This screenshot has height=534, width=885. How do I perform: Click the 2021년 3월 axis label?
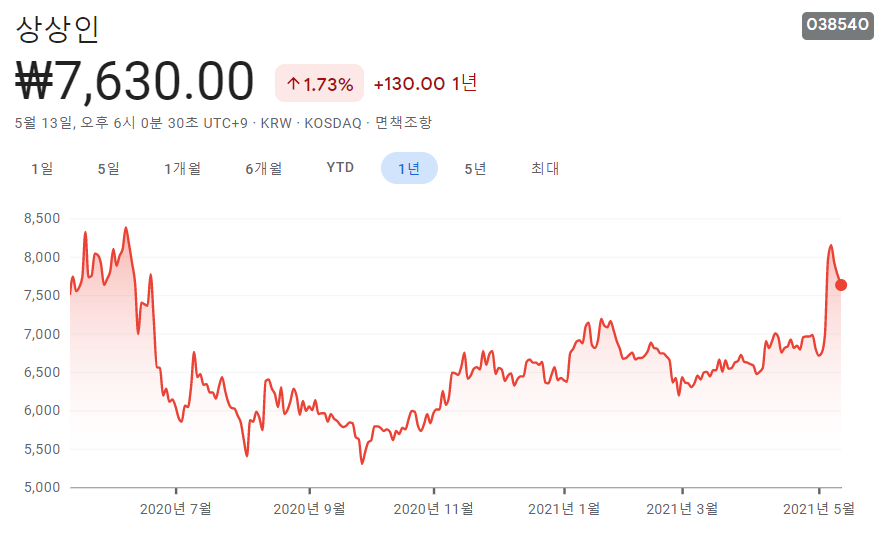(x=682, y=509)
